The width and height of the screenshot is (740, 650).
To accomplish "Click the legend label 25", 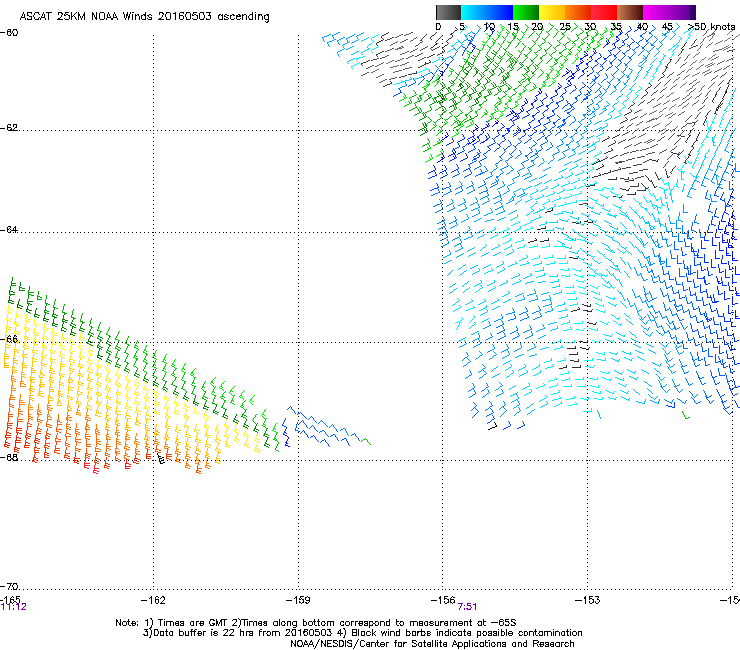I will pos(565,27).
